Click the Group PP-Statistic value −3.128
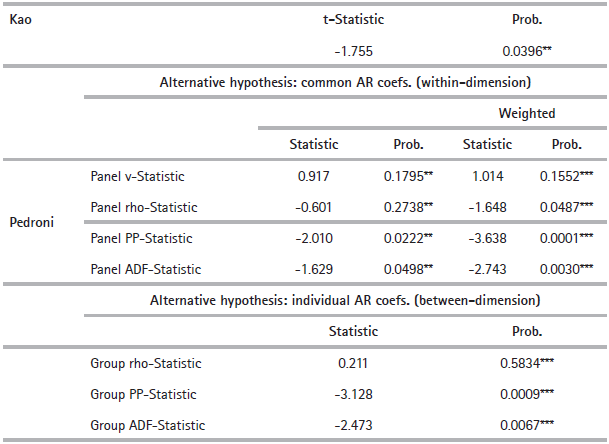609x444 pixels. tap(354, 395)
